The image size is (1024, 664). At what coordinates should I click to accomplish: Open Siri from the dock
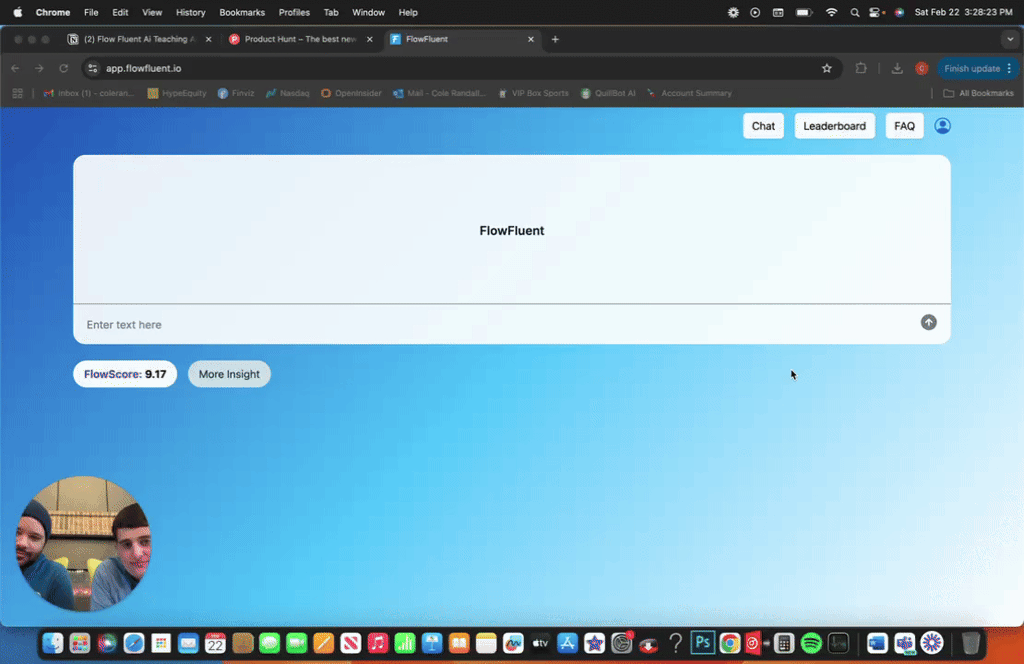[107, 644]
